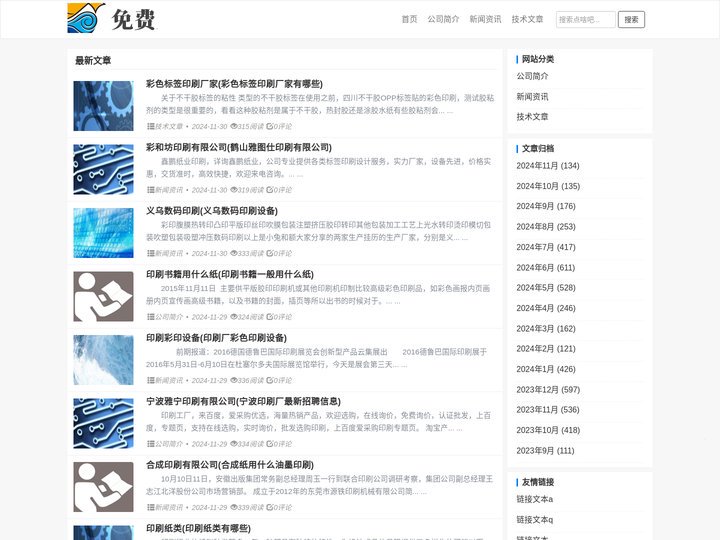Click 0评论 comment icon on 合成印刷有限公司 article
The height and width of the screenshot is (540, 720).
270,507
